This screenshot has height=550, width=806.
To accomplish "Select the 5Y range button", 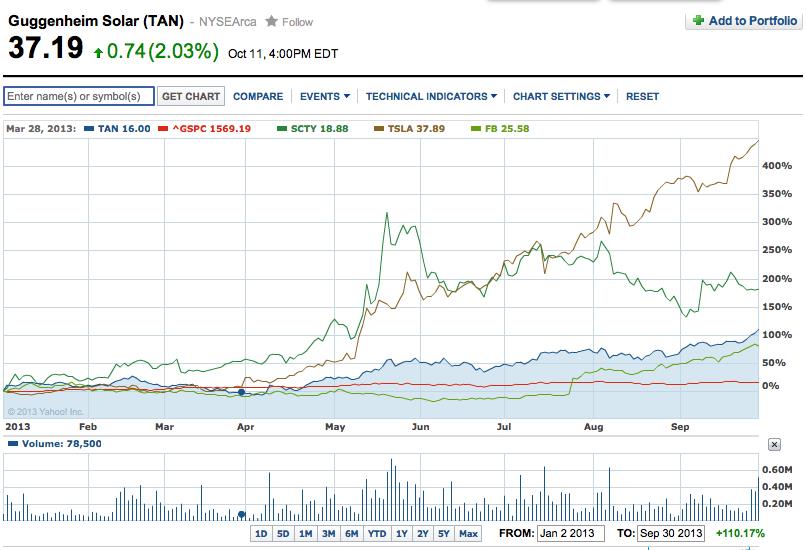I will tap(444, 534).
